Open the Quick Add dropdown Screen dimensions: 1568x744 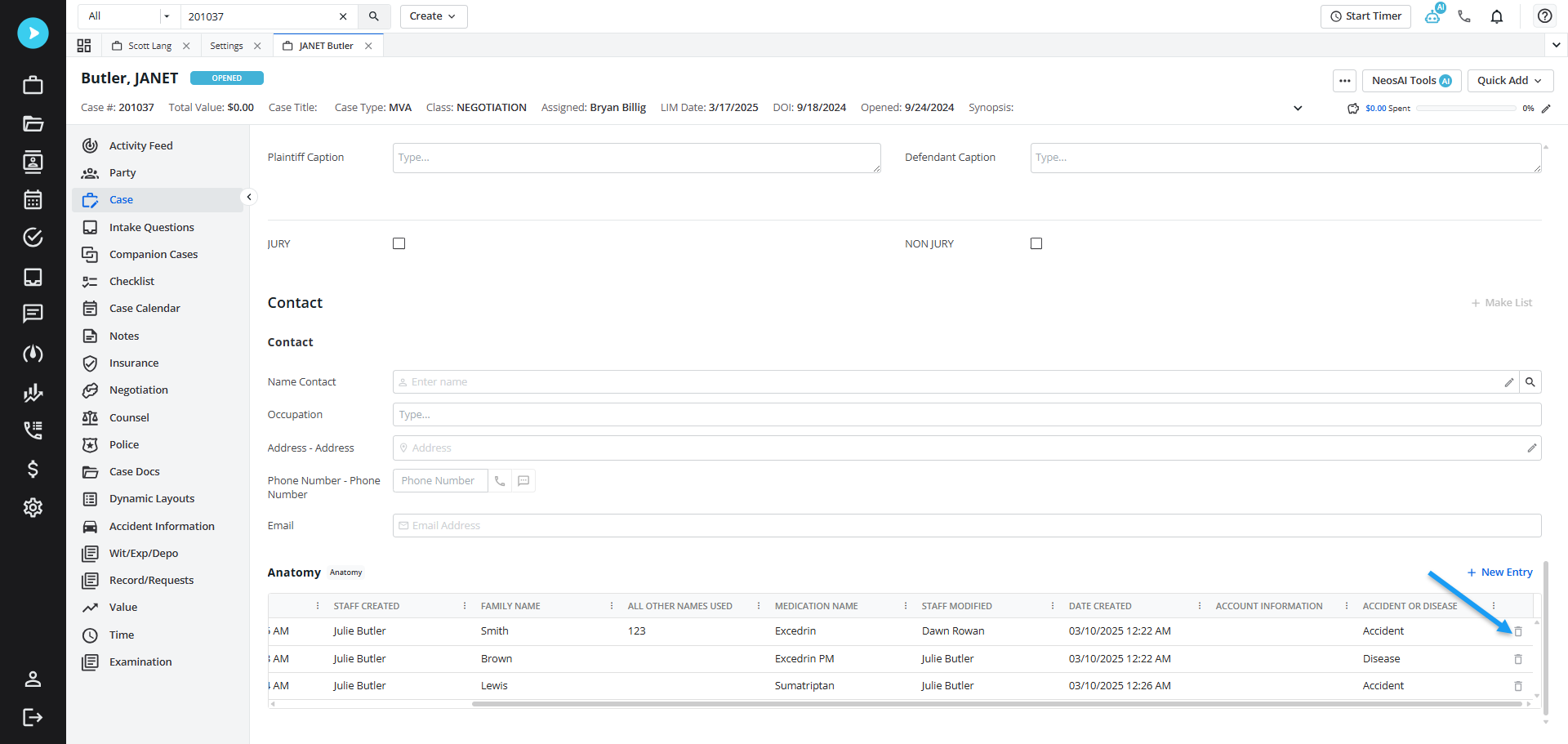point(1510,81)
